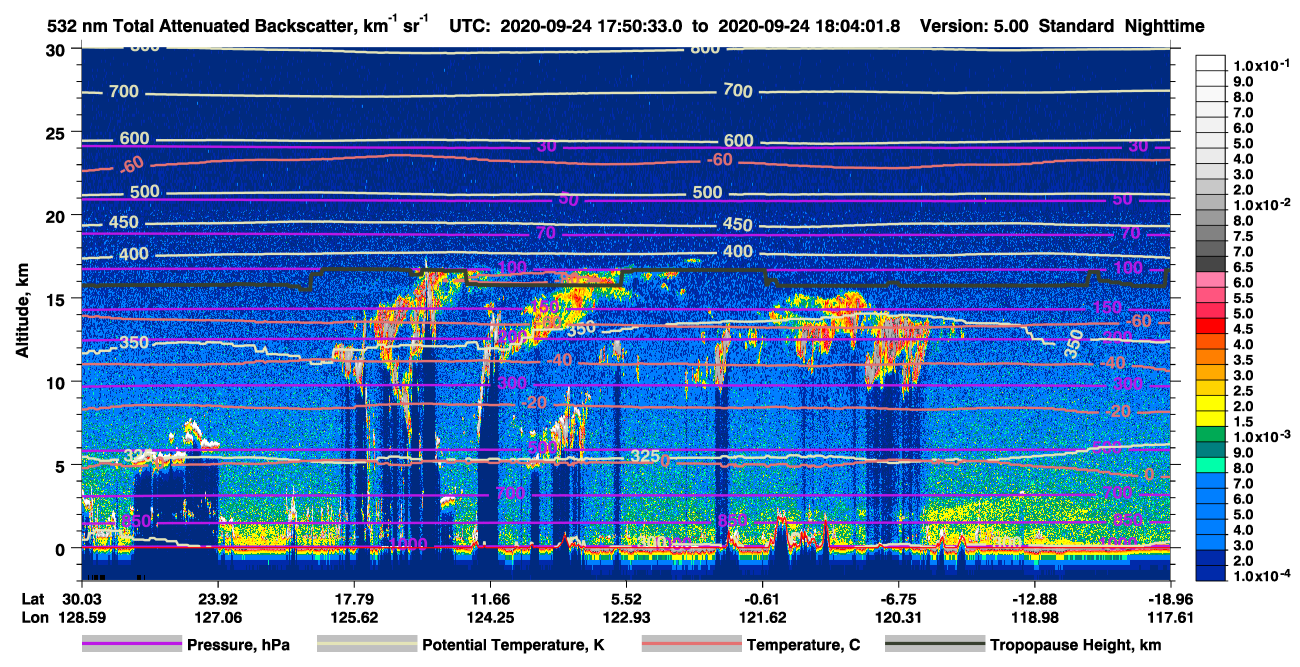Click latitude value '-12.88'
1300x667 pixels.
[1035, 601]
